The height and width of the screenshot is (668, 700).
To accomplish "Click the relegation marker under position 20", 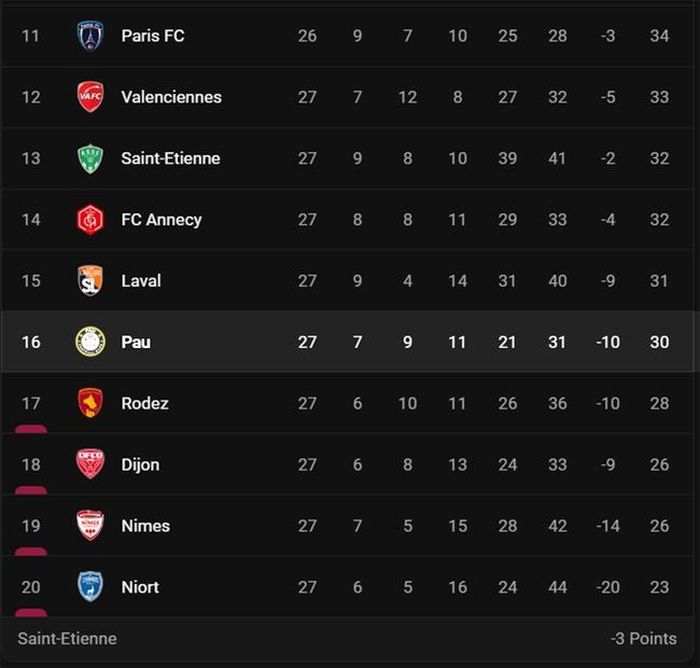I will (31, 613).
